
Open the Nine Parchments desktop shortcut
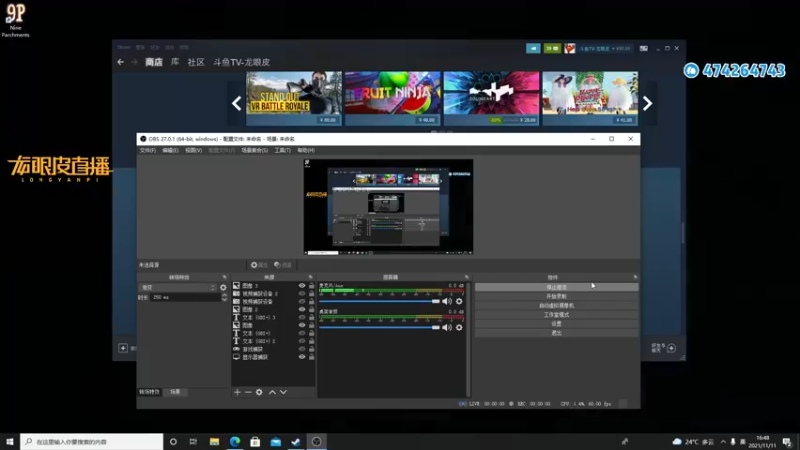[15, 20]
